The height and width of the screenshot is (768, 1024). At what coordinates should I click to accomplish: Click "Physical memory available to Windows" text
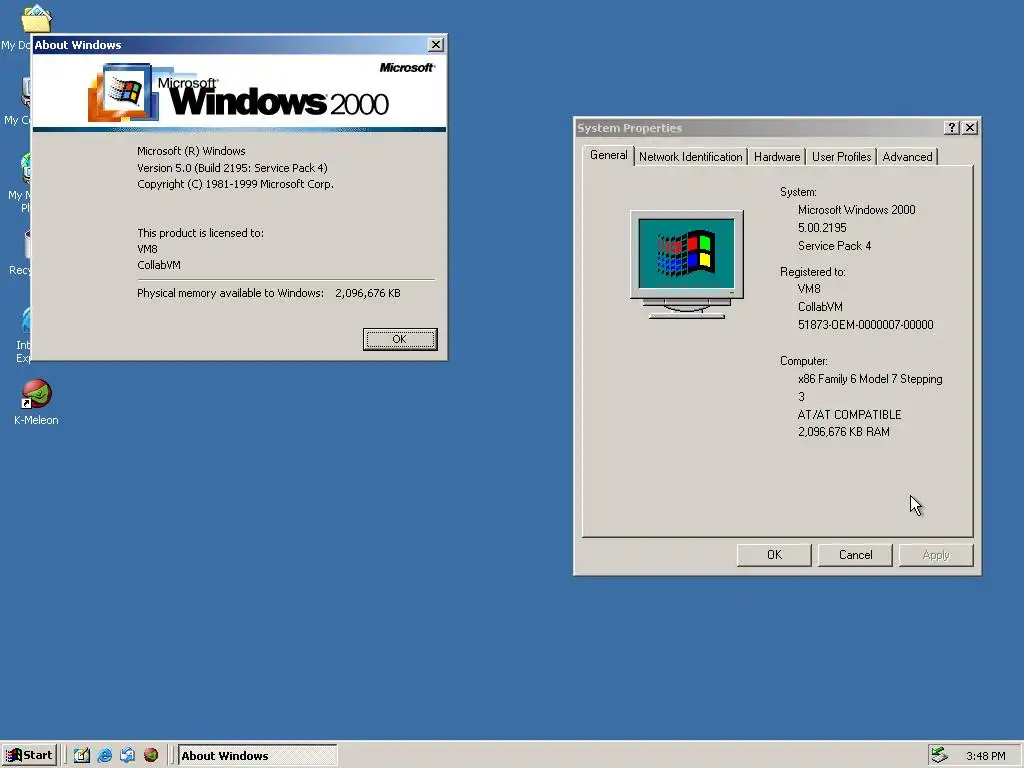coord(230,293)
